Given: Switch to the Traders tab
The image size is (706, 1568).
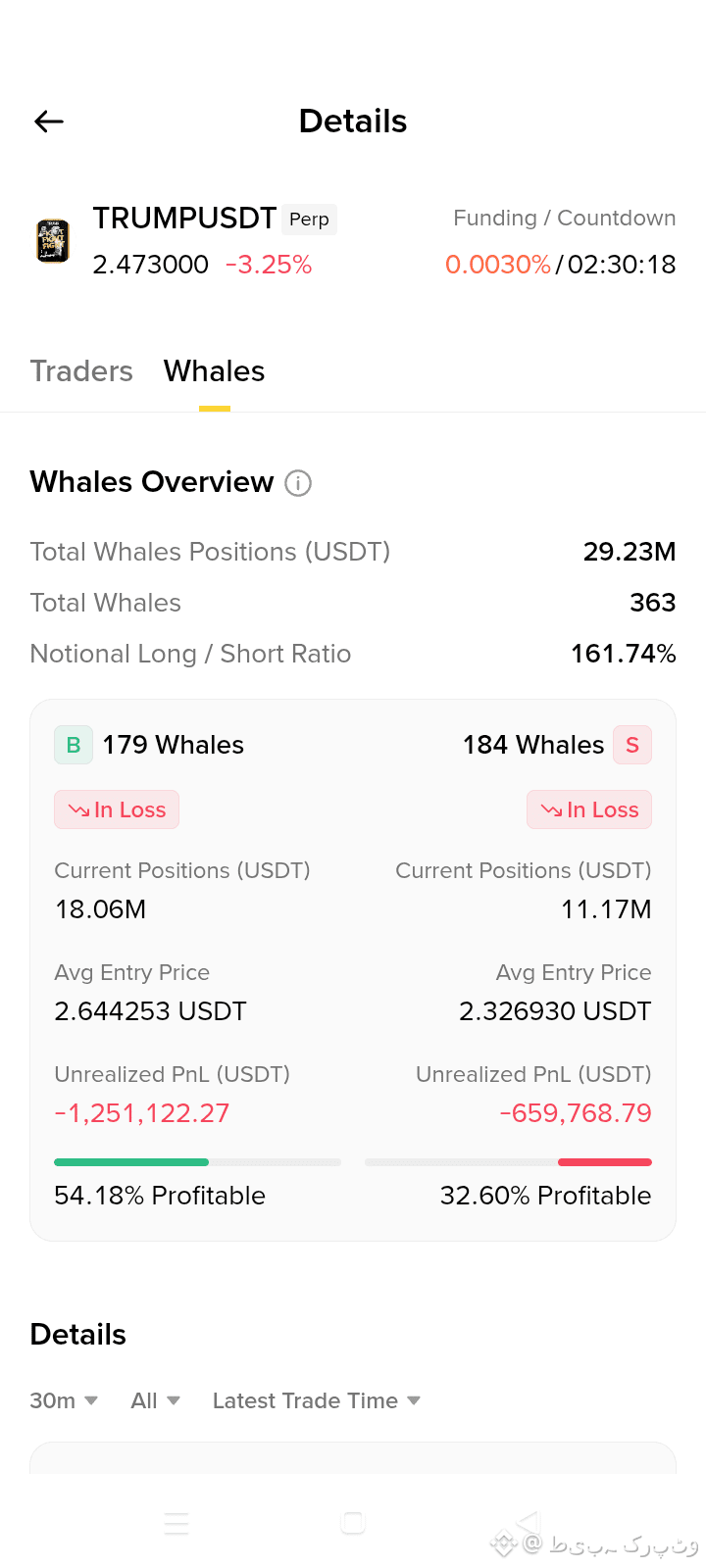Looking at the screenshot, I should (81, 371).
